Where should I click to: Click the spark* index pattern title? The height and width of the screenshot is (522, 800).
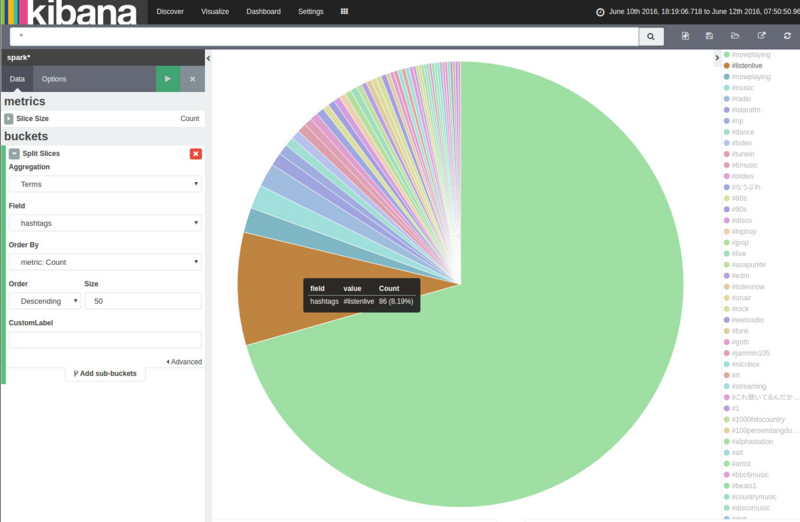tap(18, 58)
